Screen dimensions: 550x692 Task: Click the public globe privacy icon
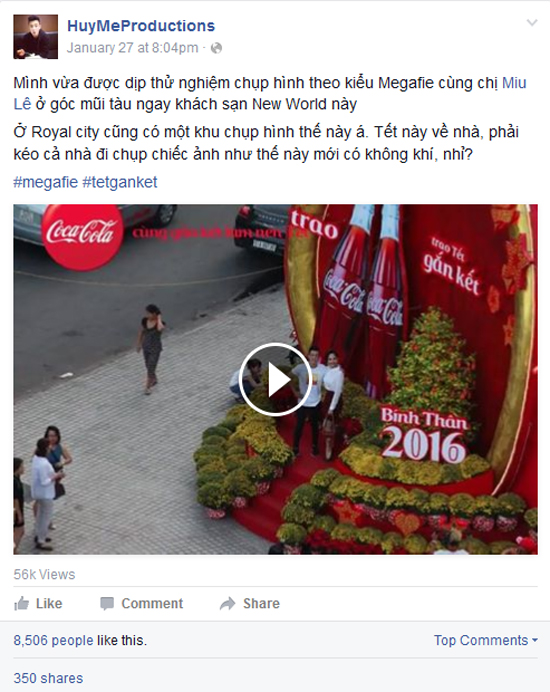[x=216, y=48]
